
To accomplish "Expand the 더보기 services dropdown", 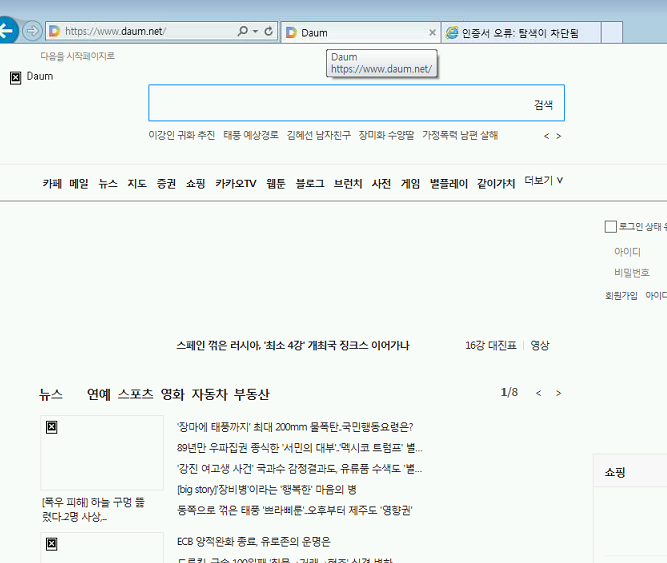I will pos(544,181).
